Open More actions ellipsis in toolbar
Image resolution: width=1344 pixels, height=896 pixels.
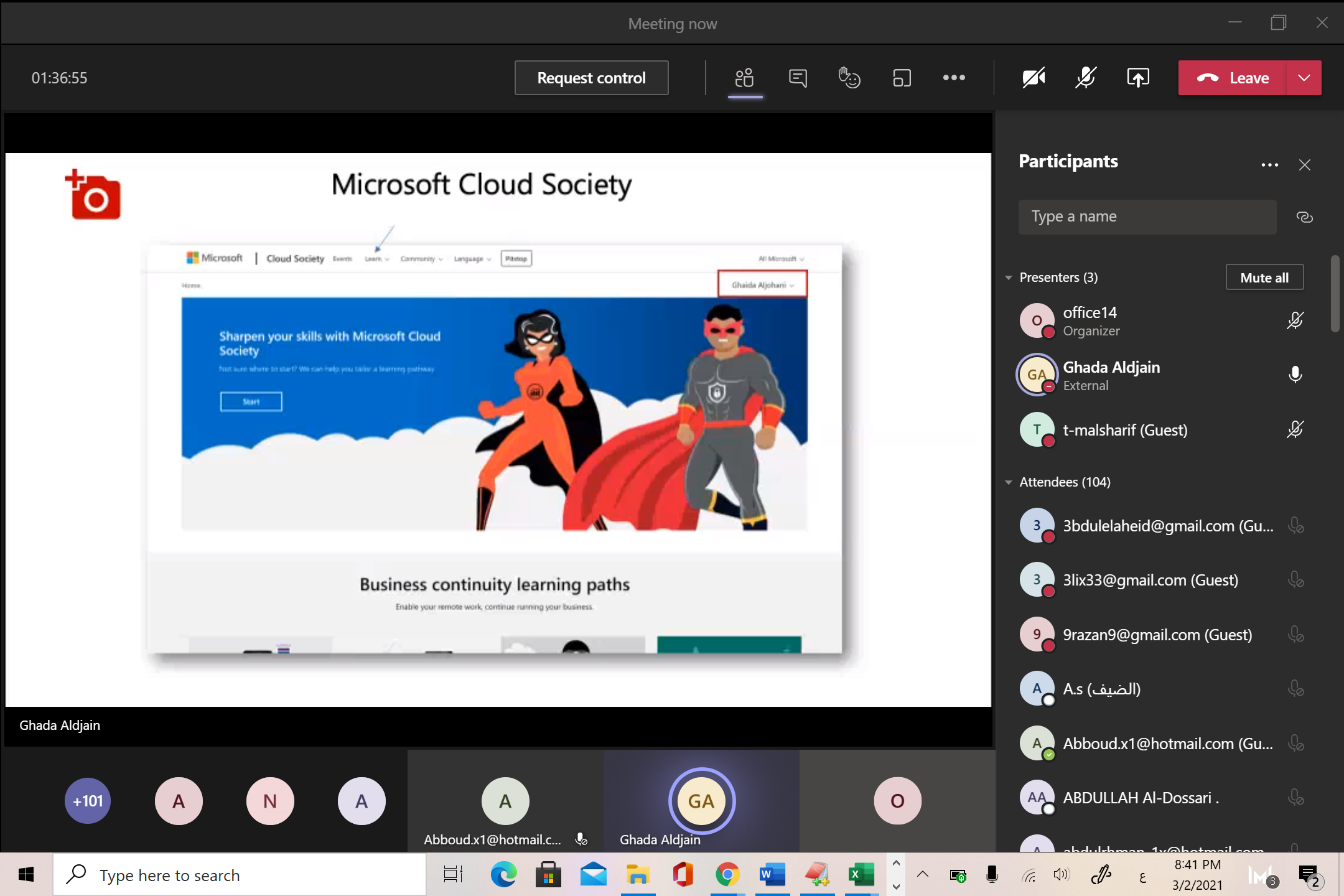tap(954, 78)
